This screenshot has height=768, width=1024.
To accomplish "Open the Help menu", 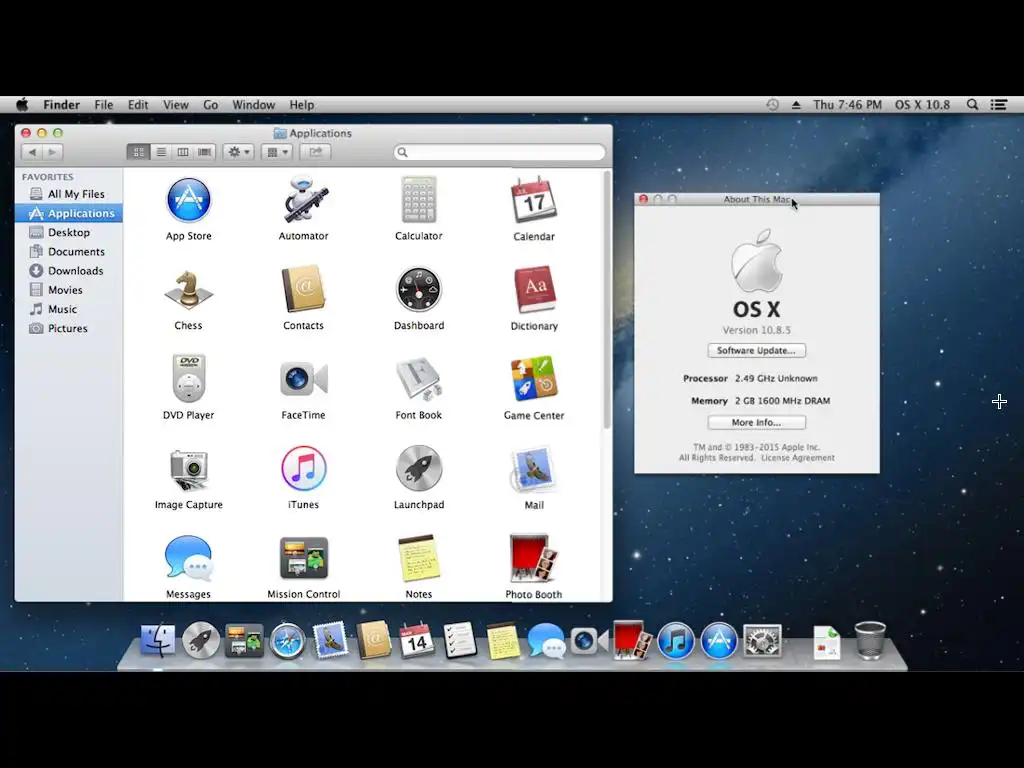I will [x=302, y=104].
